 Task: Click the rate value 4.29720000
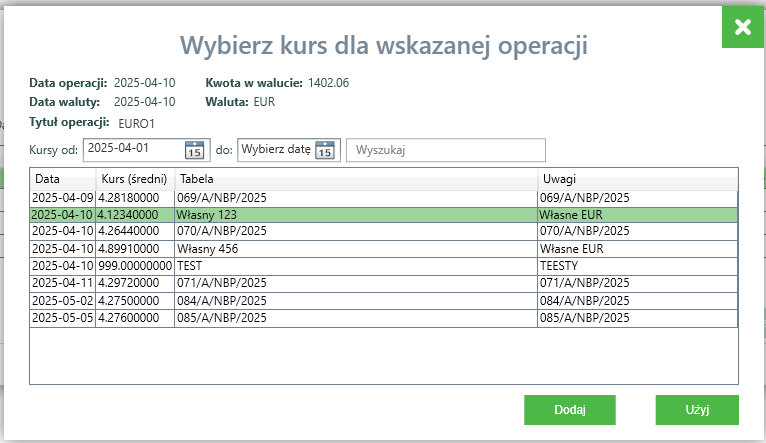(128, 283)
